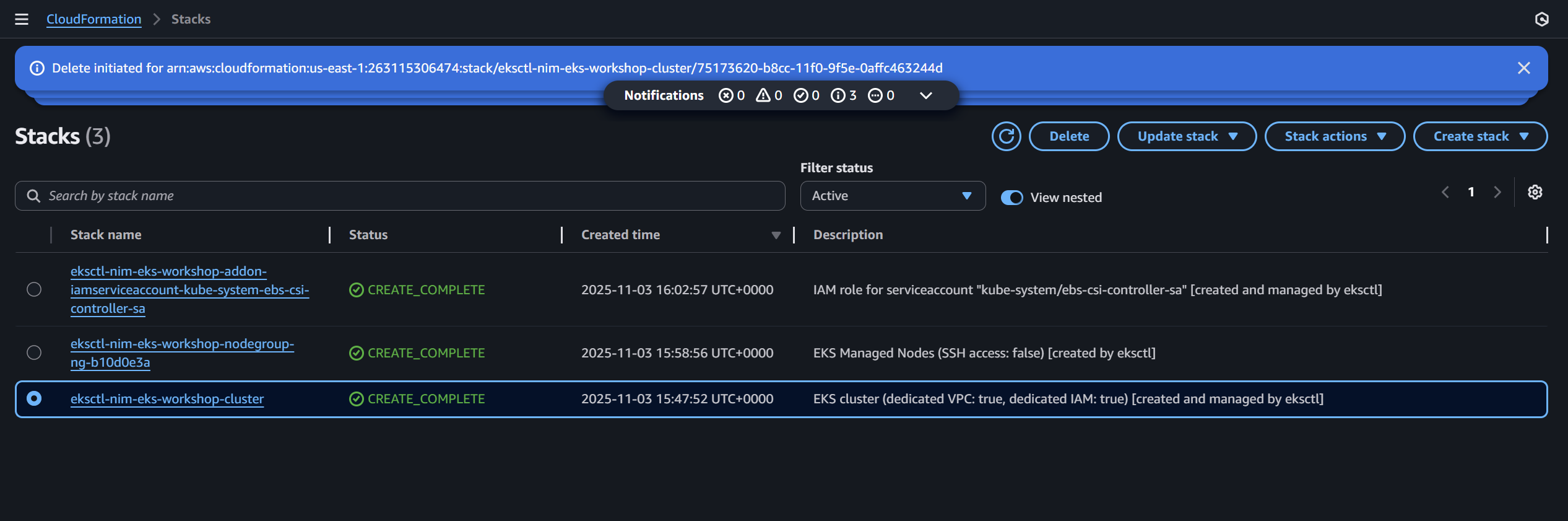Click CREATE_COMPLETE status of the cluster stack
The image size is (1568, 521).
(417, 399)
